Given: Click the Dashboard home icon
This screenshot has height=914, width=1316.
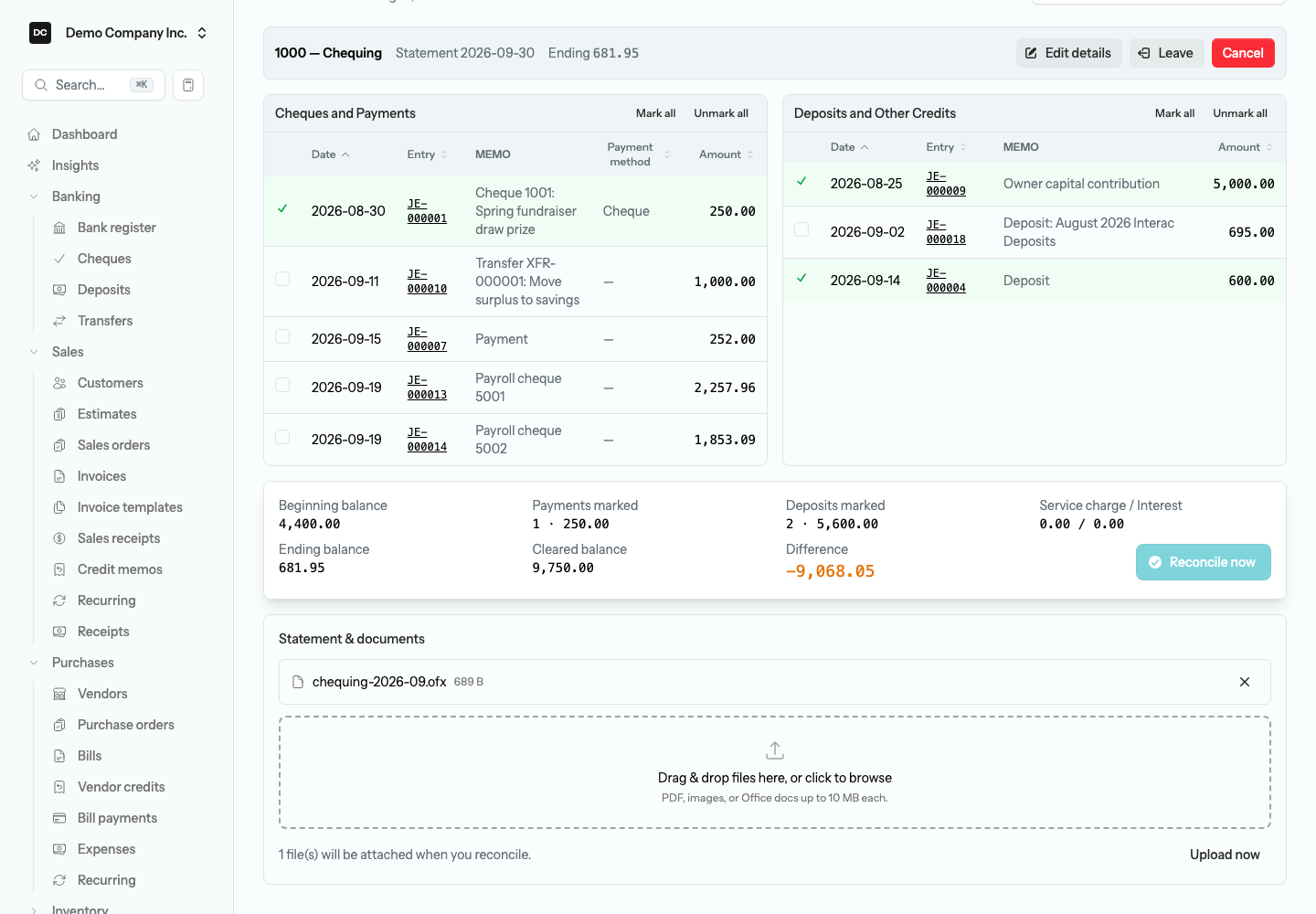Looking at the screenshot, I should 34,134.
